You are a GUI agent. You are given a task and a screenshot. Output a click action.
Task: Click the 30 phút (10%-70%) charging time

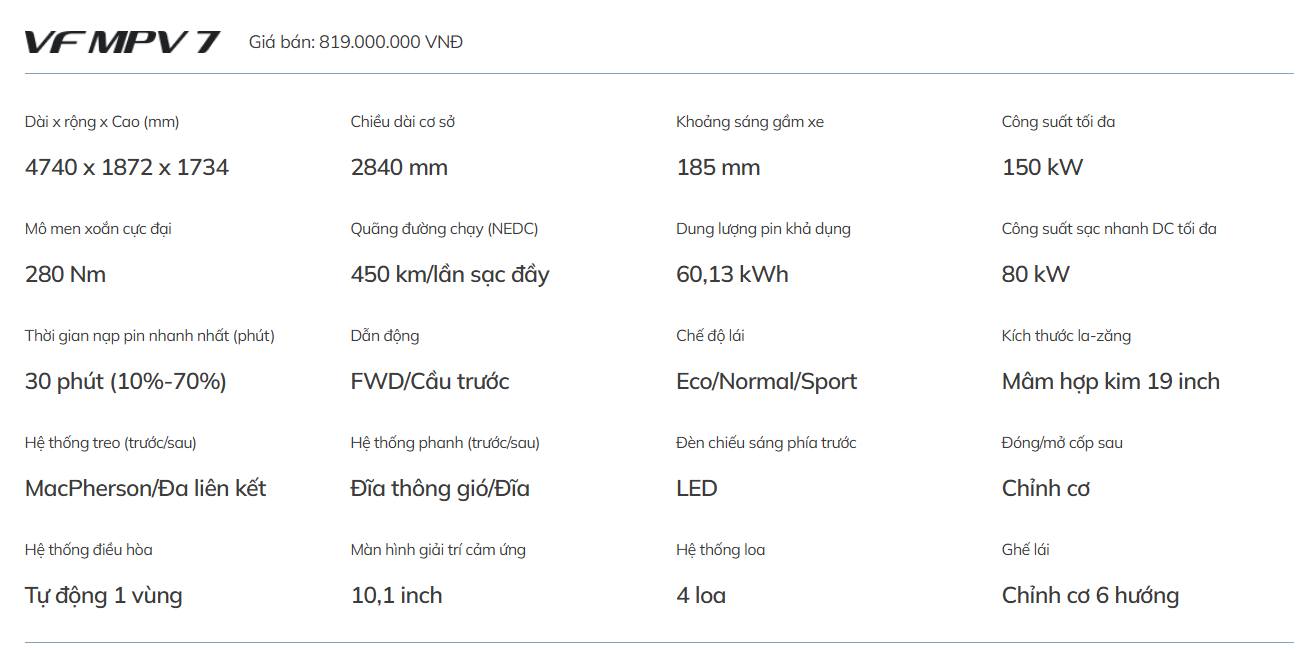tap(126, 381)
